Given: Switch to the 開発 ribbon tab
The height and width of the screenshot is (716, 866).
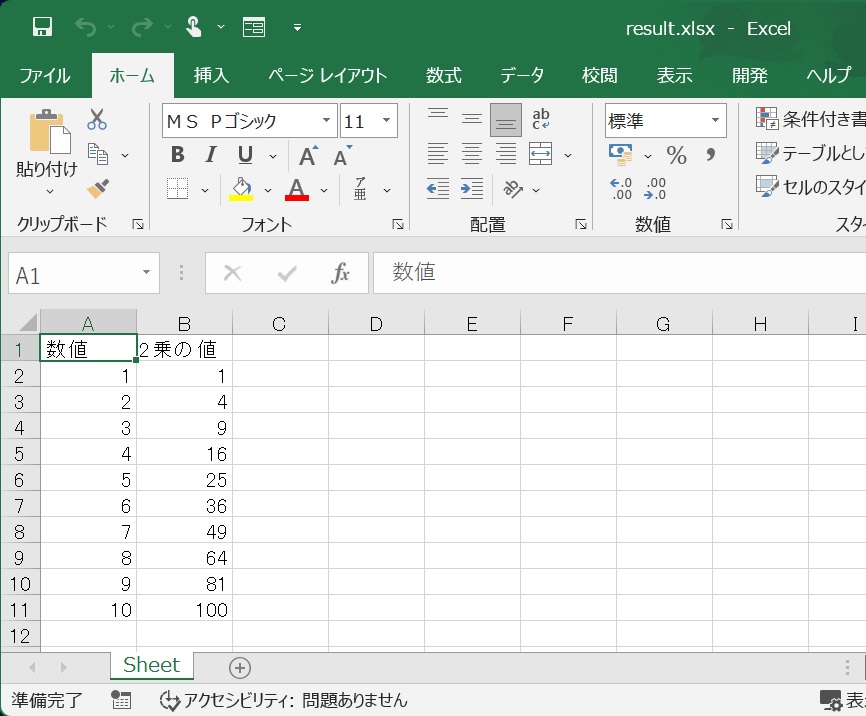Looking at the screenshot, I should (749, 74).
